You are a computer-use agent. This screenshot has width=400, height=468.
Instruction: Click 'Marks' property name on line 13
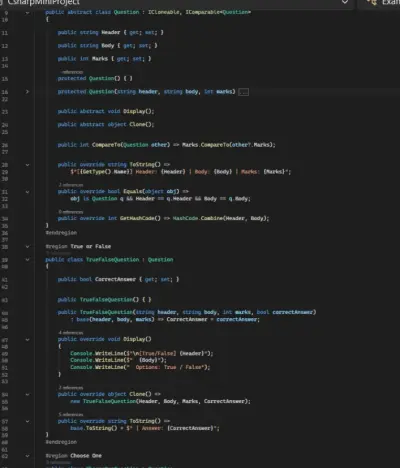[x=100, y=59]
